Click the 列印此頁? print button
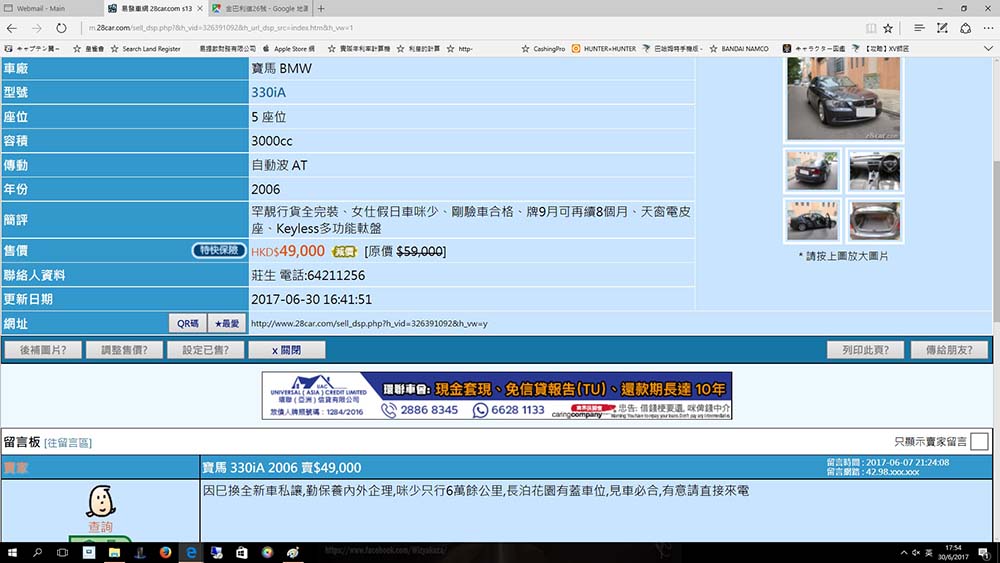The width and height of the screenshot is (1000, 563). pyautogui.click(x=866, y=350)
